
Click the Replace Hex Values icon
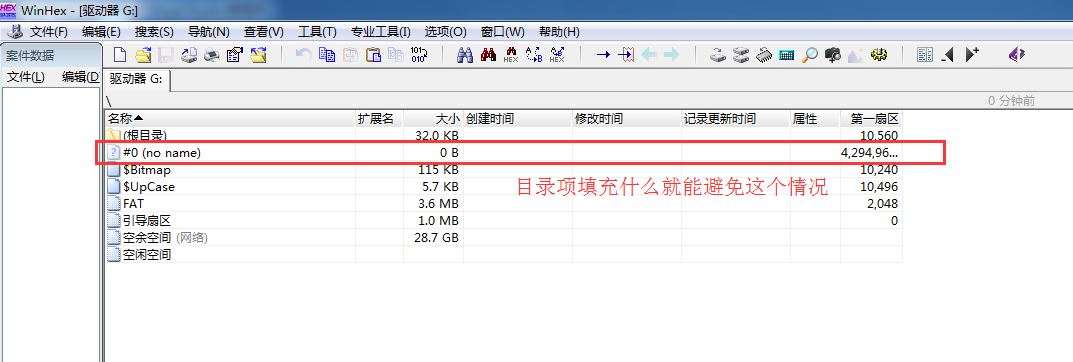(x=557, y=55)
